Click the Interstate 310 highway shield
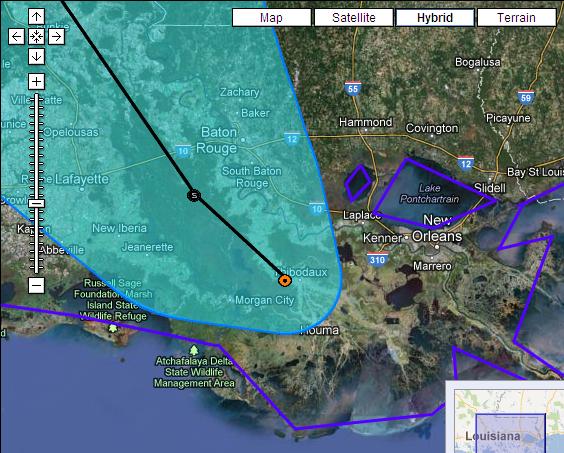 point(378,259)
